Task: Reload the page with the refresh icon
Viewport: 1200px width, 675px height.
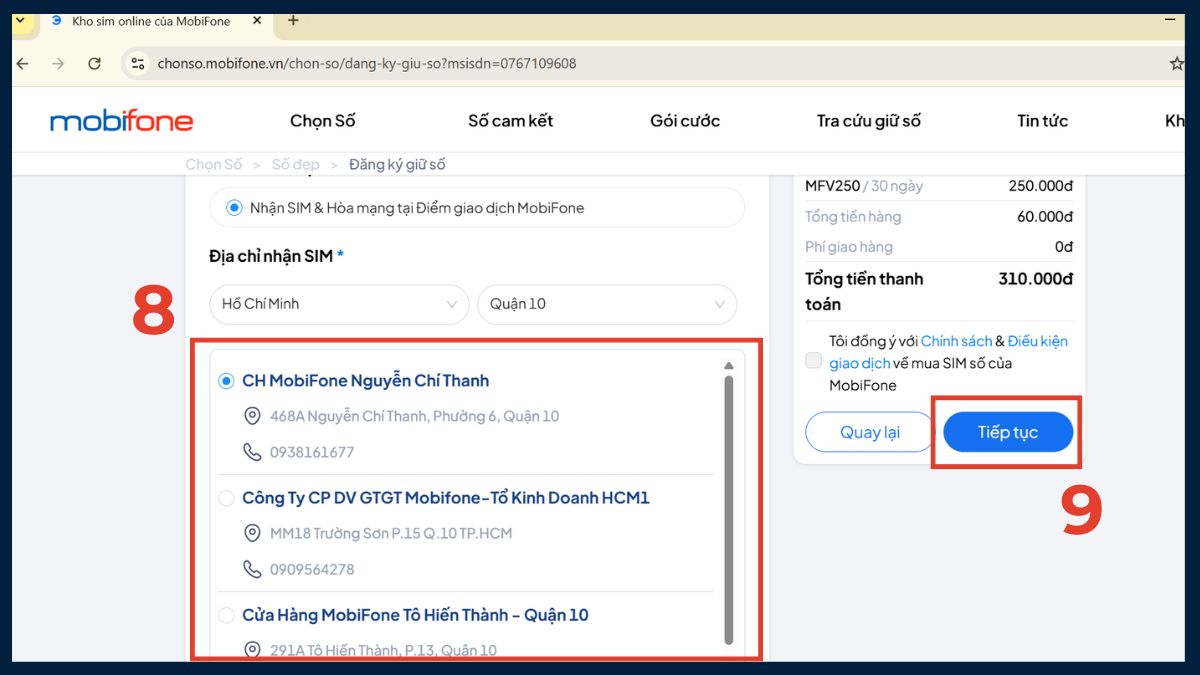Action: (94, 63)
